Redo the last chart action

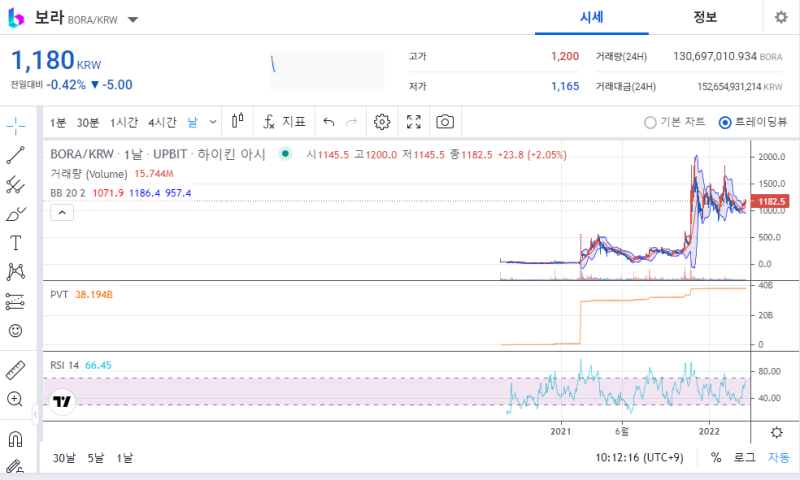(352, 122)
